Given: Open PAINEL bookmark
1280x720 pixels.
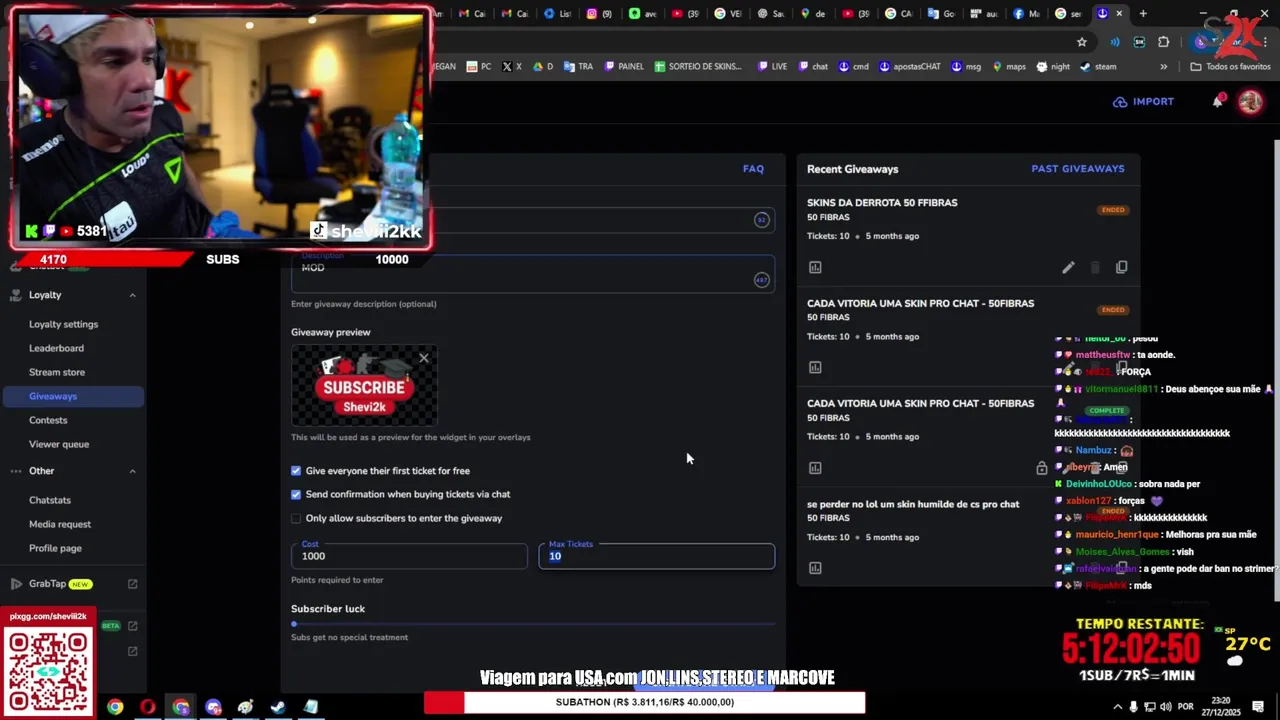Looking at the screenshot, I should click(624, 67).
